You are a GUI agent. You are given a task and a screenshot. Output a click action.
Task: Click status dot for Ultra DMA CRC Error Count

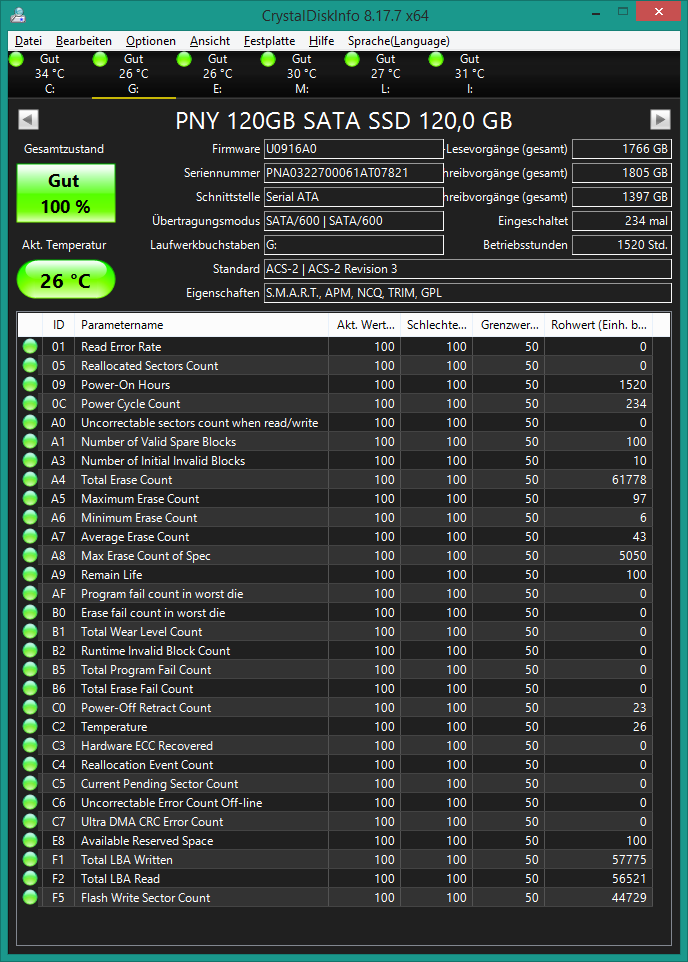point(29,822)
